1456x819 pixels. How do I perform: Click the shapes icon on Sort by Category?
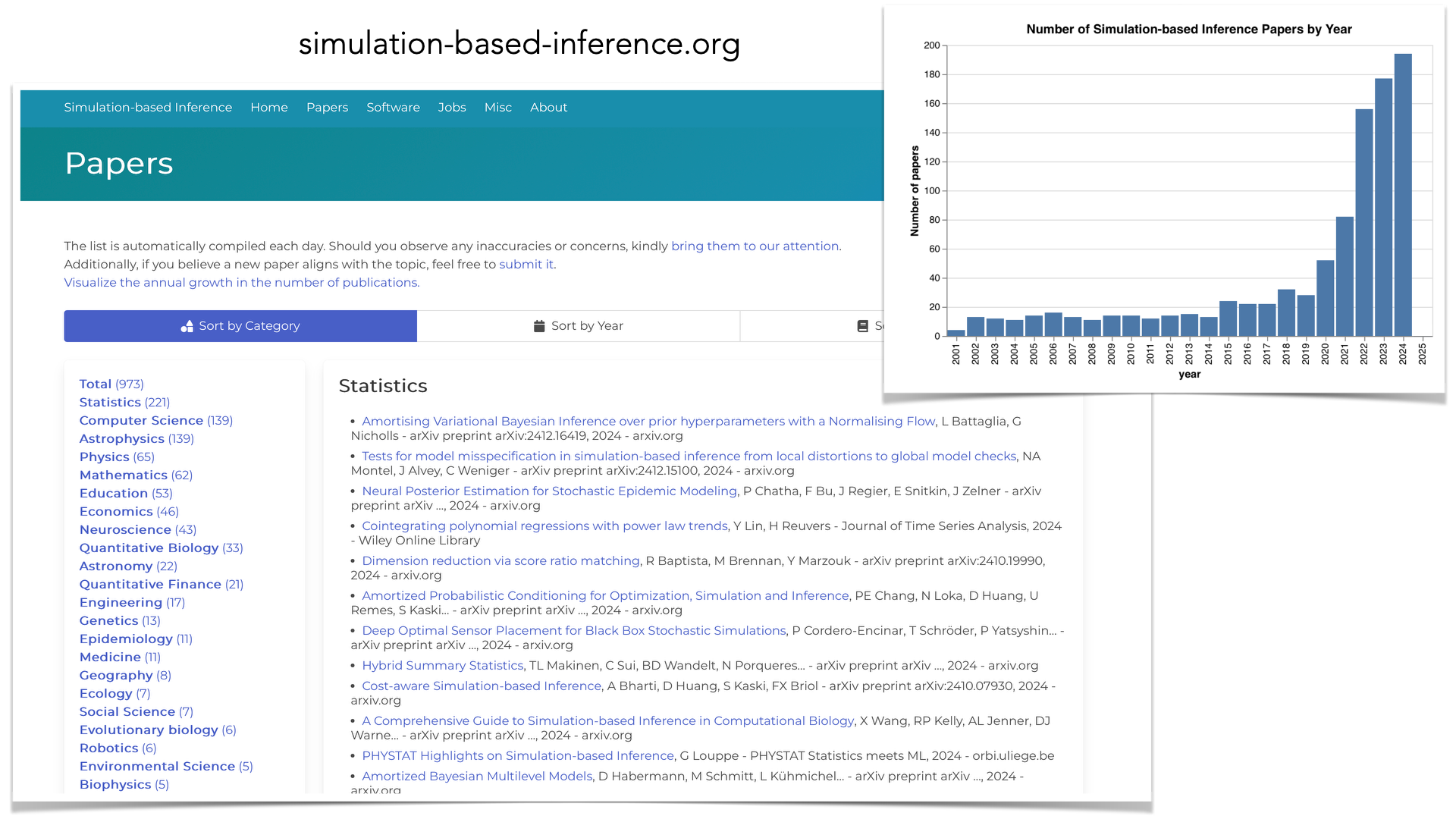(187, 326)
